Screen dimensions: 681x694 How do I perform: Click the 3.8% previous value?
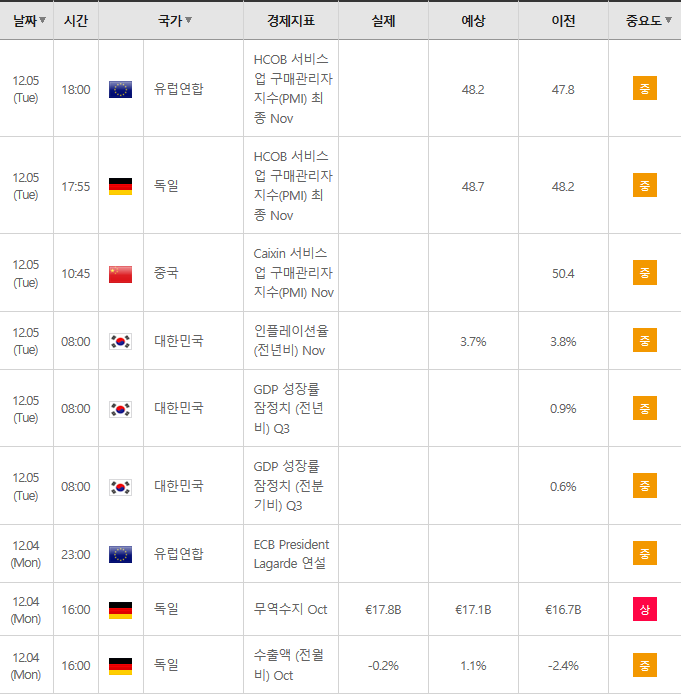point(563,341)
